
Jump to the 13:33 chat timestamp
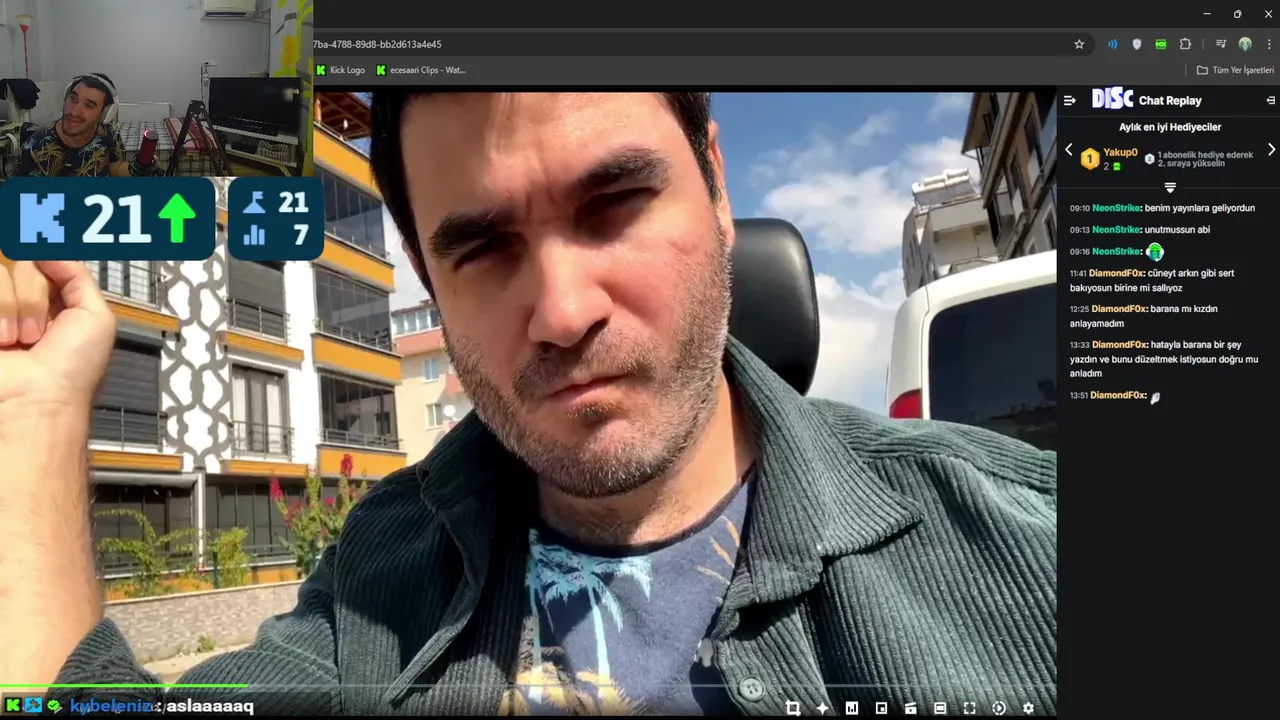pyautogui.click(x=1078, y=345)
